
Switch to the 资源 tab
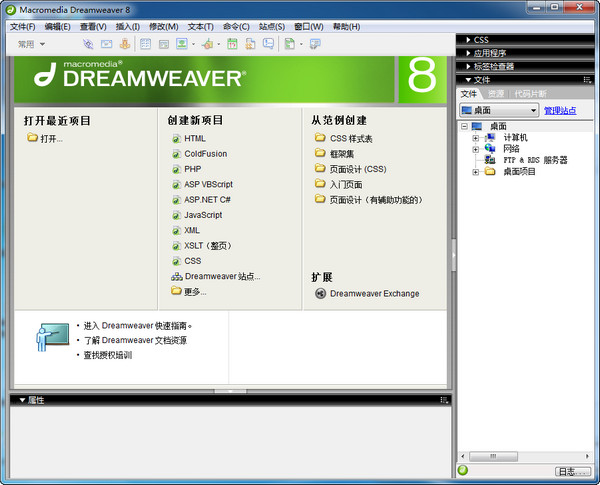click(496, 93)
